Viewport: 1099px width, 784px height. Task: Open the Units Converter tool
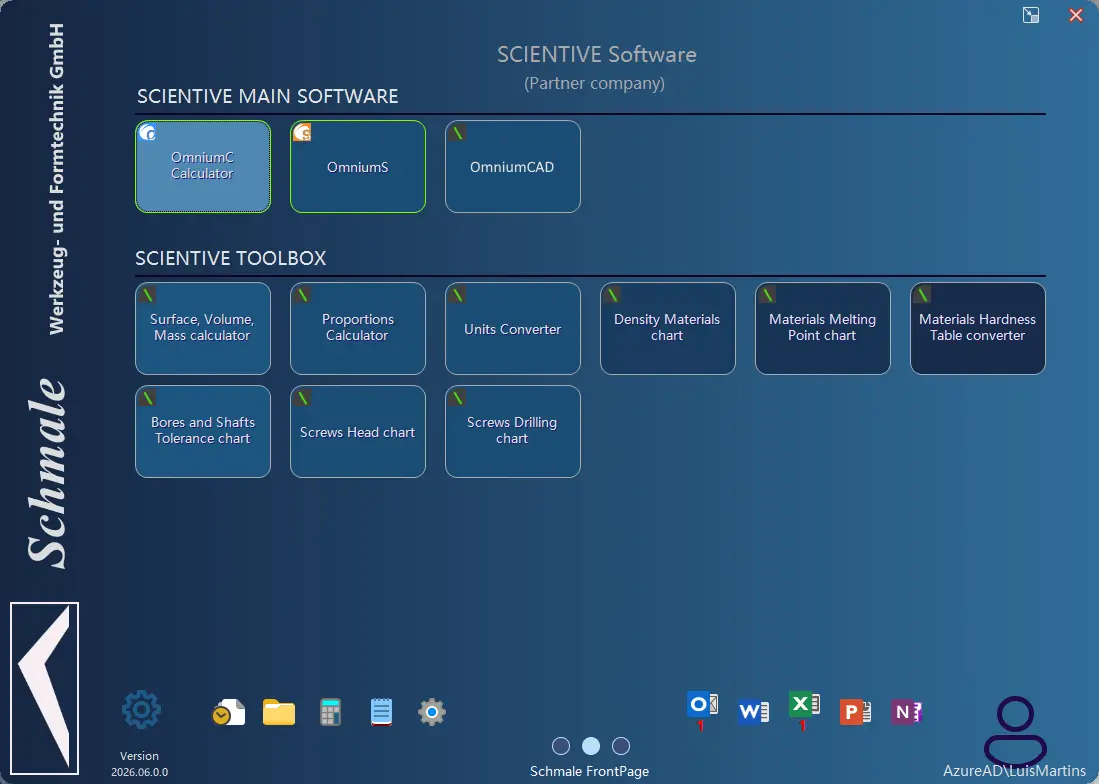[x=512, y=329]
